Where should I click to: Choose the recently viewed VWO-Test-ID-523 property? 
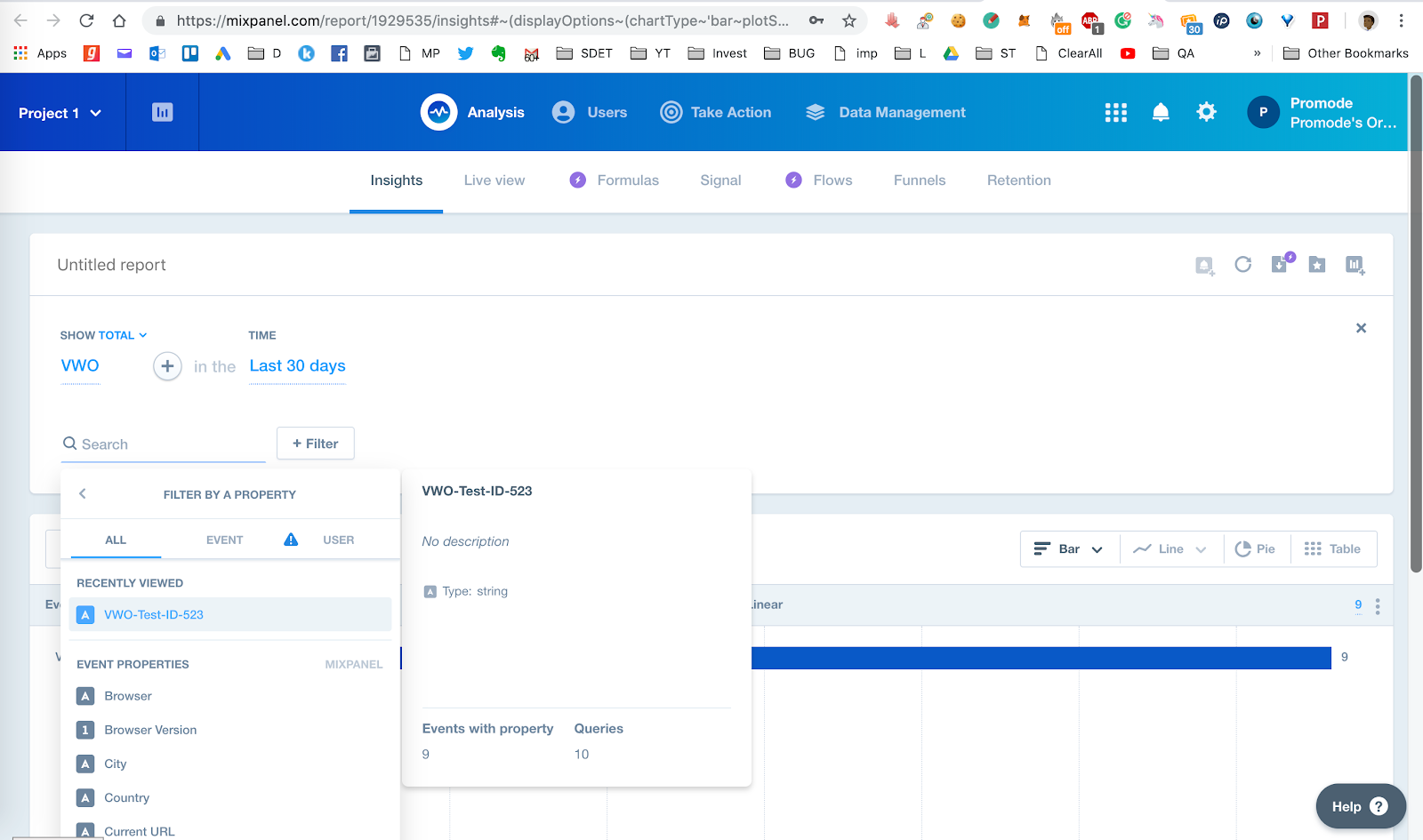[229, 614]
